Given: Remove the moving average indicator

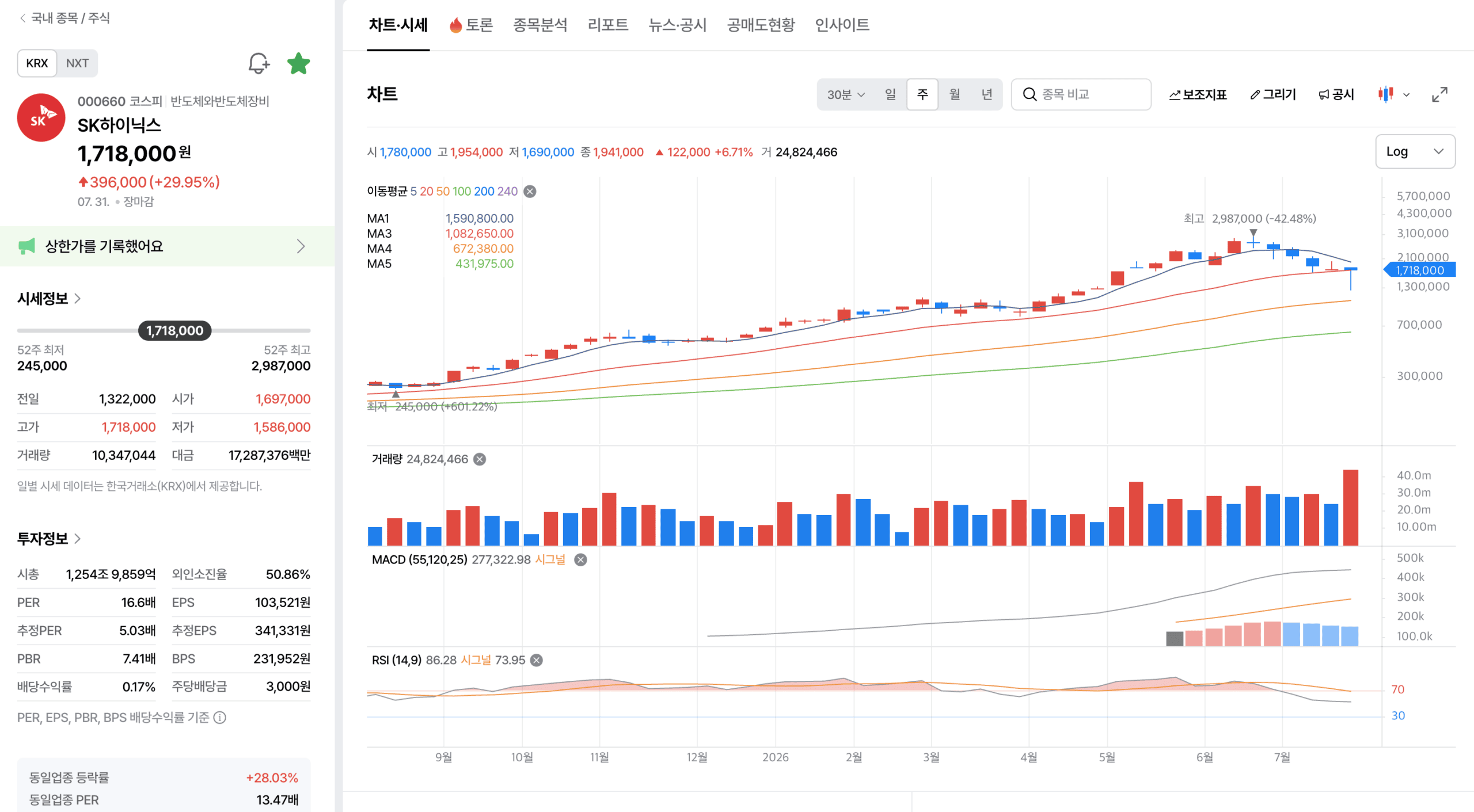Looking at the screenshot, I should coord(530,192).
